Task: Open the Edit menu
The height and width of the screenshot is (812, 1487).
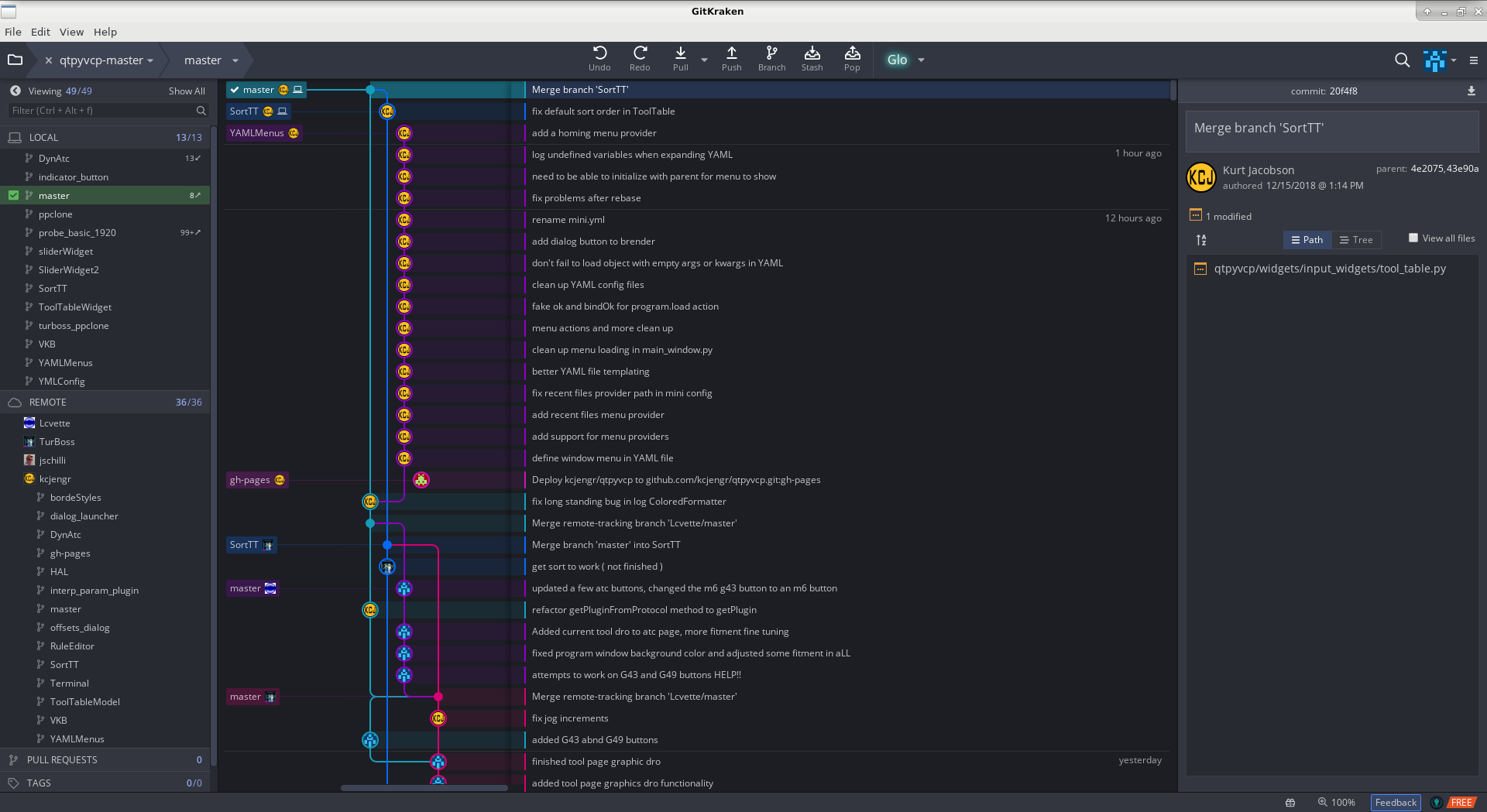Action: pos(40,32)
